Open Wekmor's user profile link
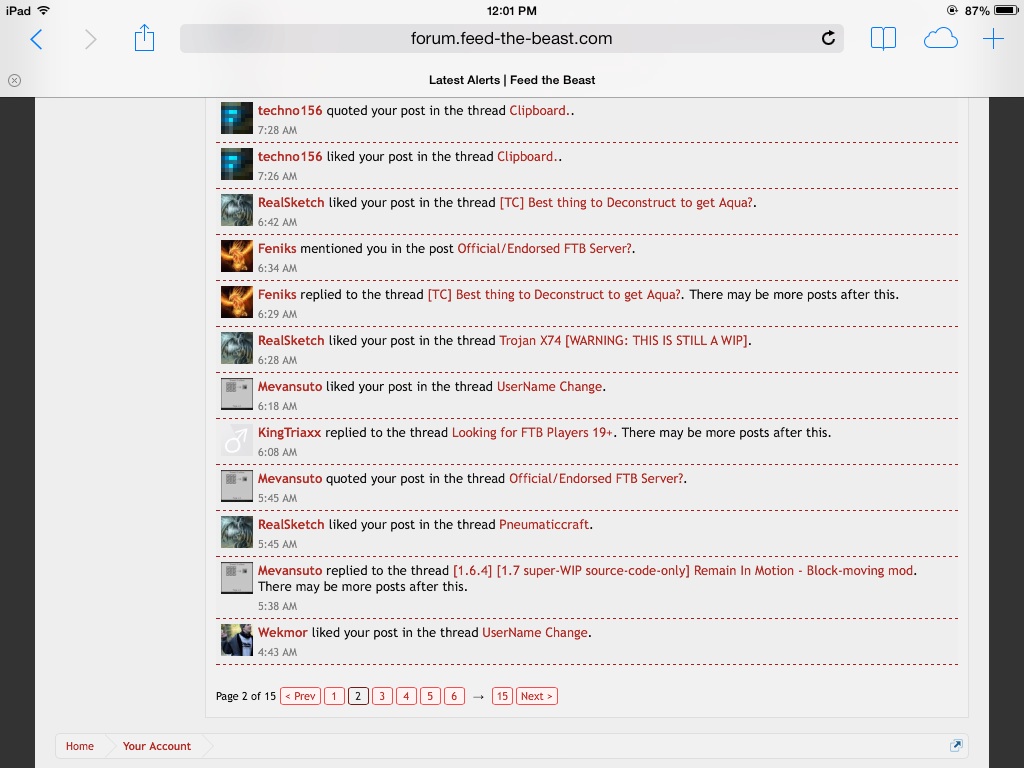This screenshot has height=768, width=1024. tap(283, 632)
